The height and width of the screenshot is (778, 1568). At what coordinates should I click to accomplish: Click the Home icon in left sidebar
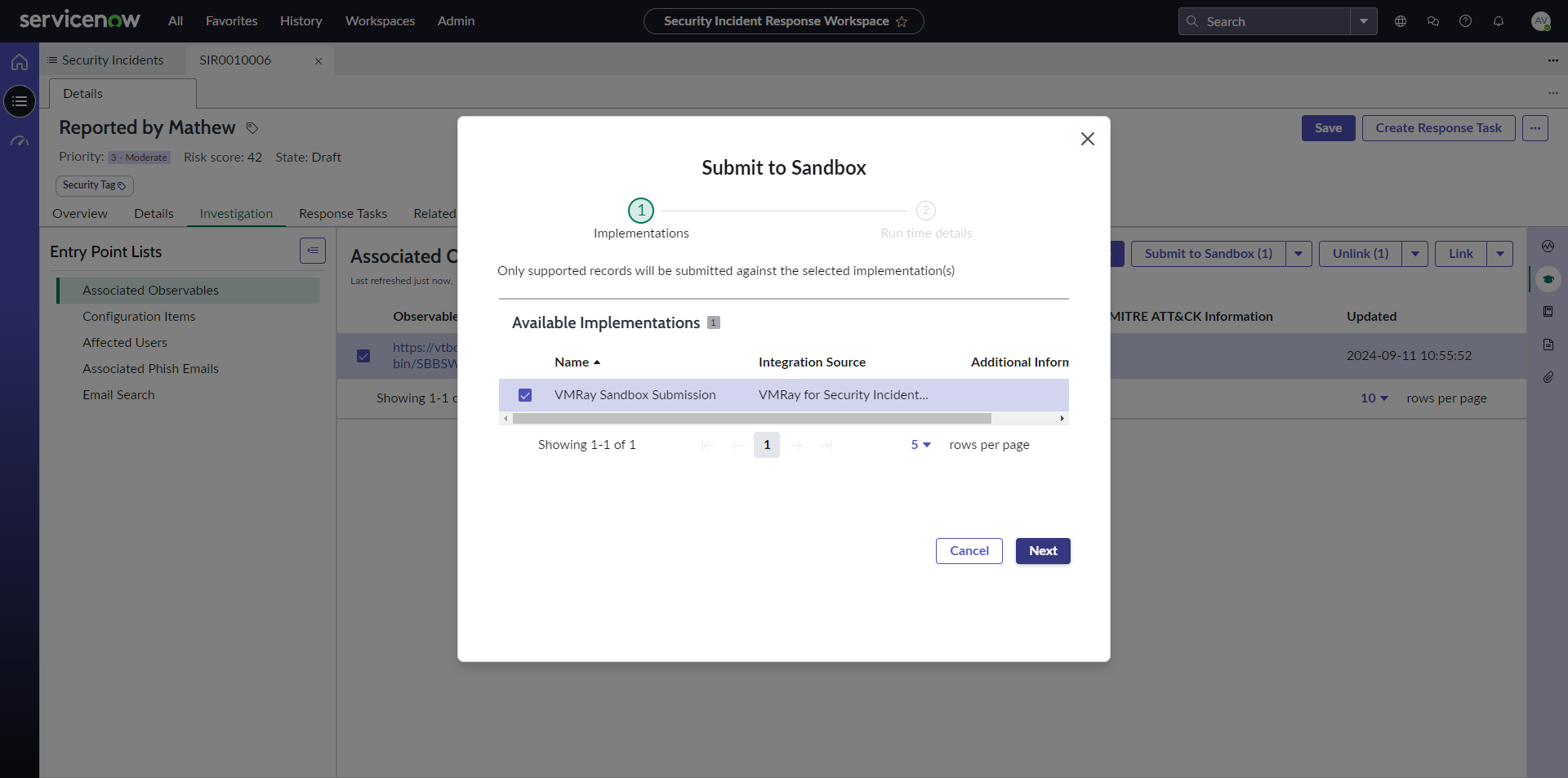[x=20, y=62]
